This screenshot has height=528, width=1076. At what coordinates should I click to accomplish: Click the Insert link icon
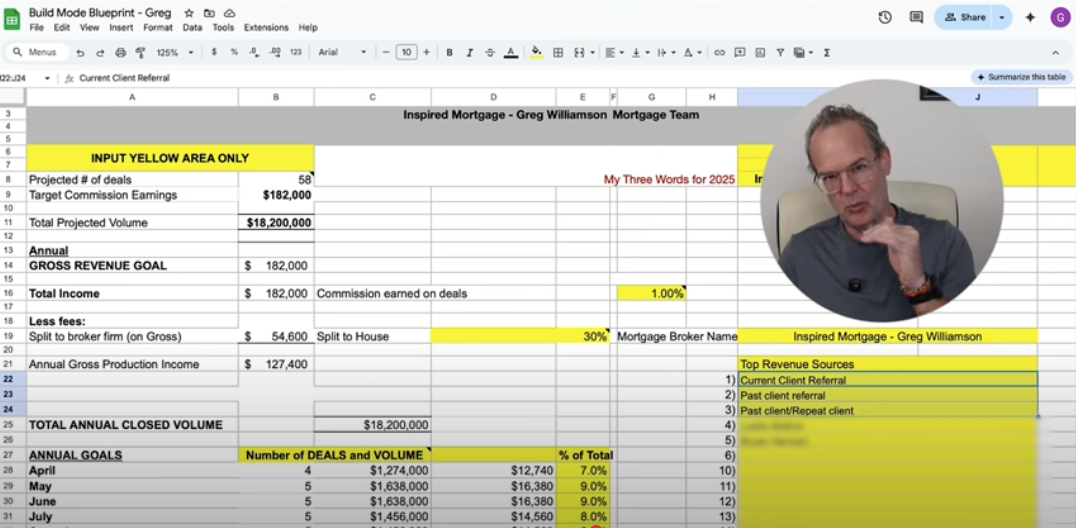[720, 52]
